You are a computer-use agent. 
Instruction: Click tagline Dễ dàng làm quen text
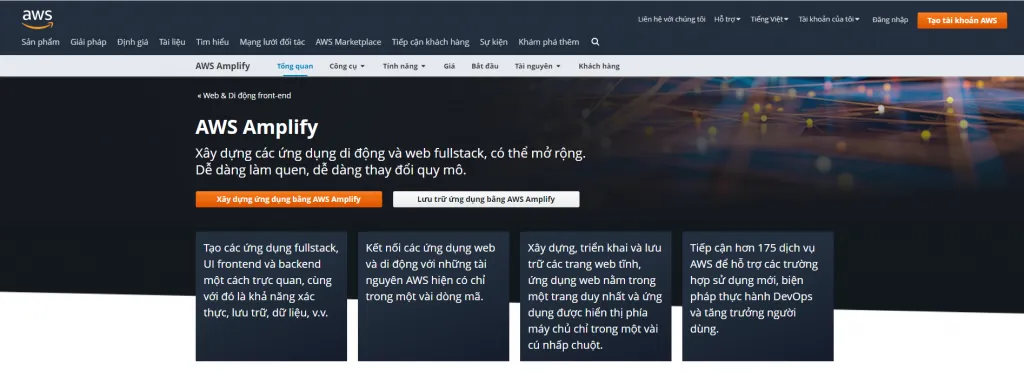click(331, 171)
